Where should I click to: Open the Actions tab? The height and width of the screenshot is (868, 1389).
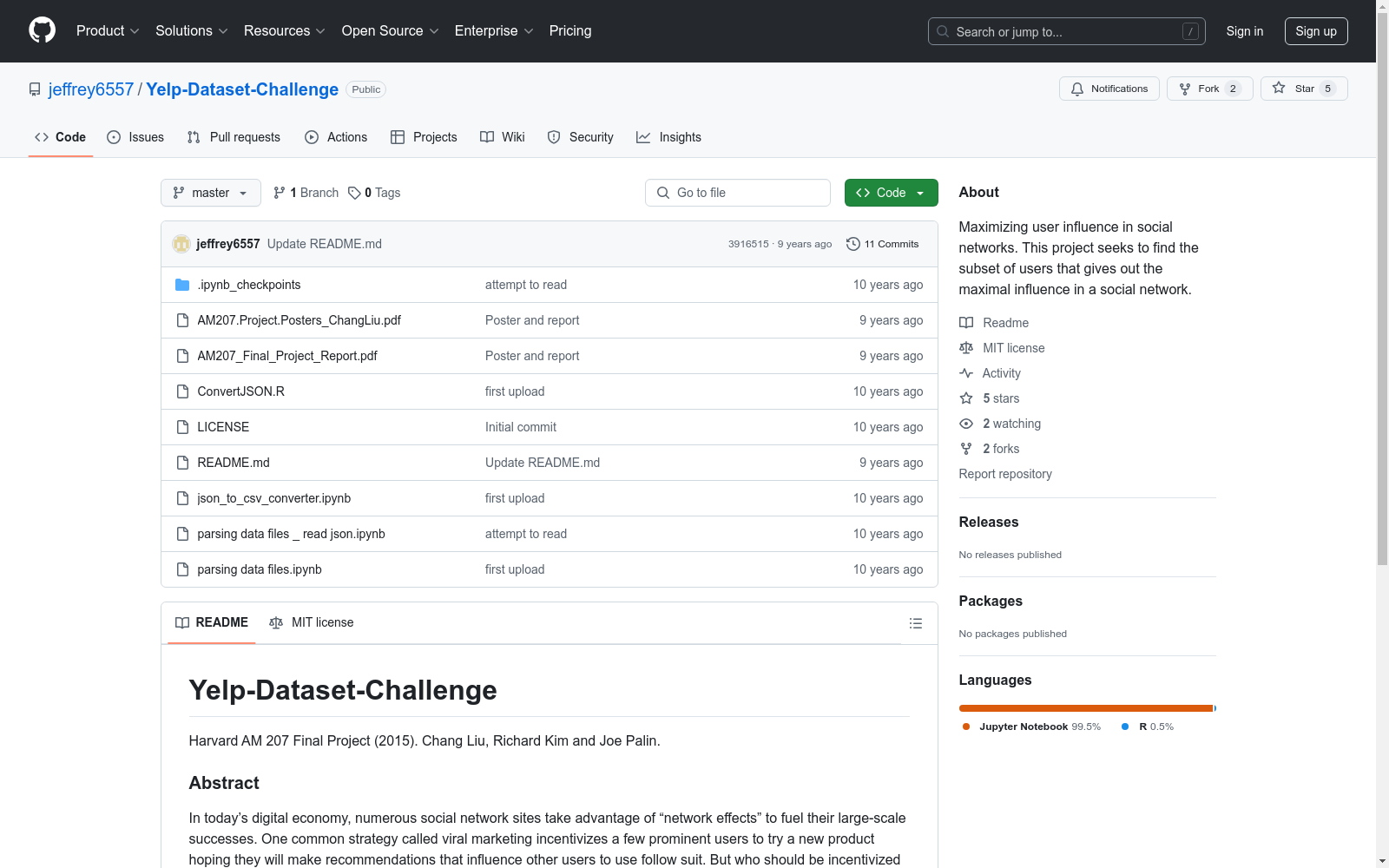point(336,137)
